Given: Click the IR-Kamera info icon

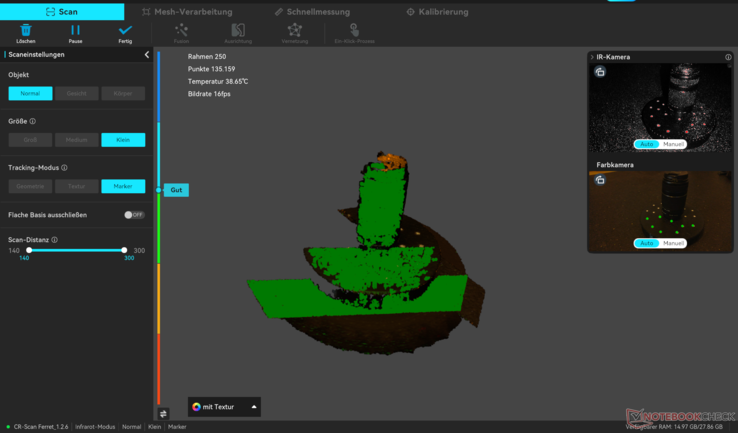Looking at the screenshot, I should (728, 57).
